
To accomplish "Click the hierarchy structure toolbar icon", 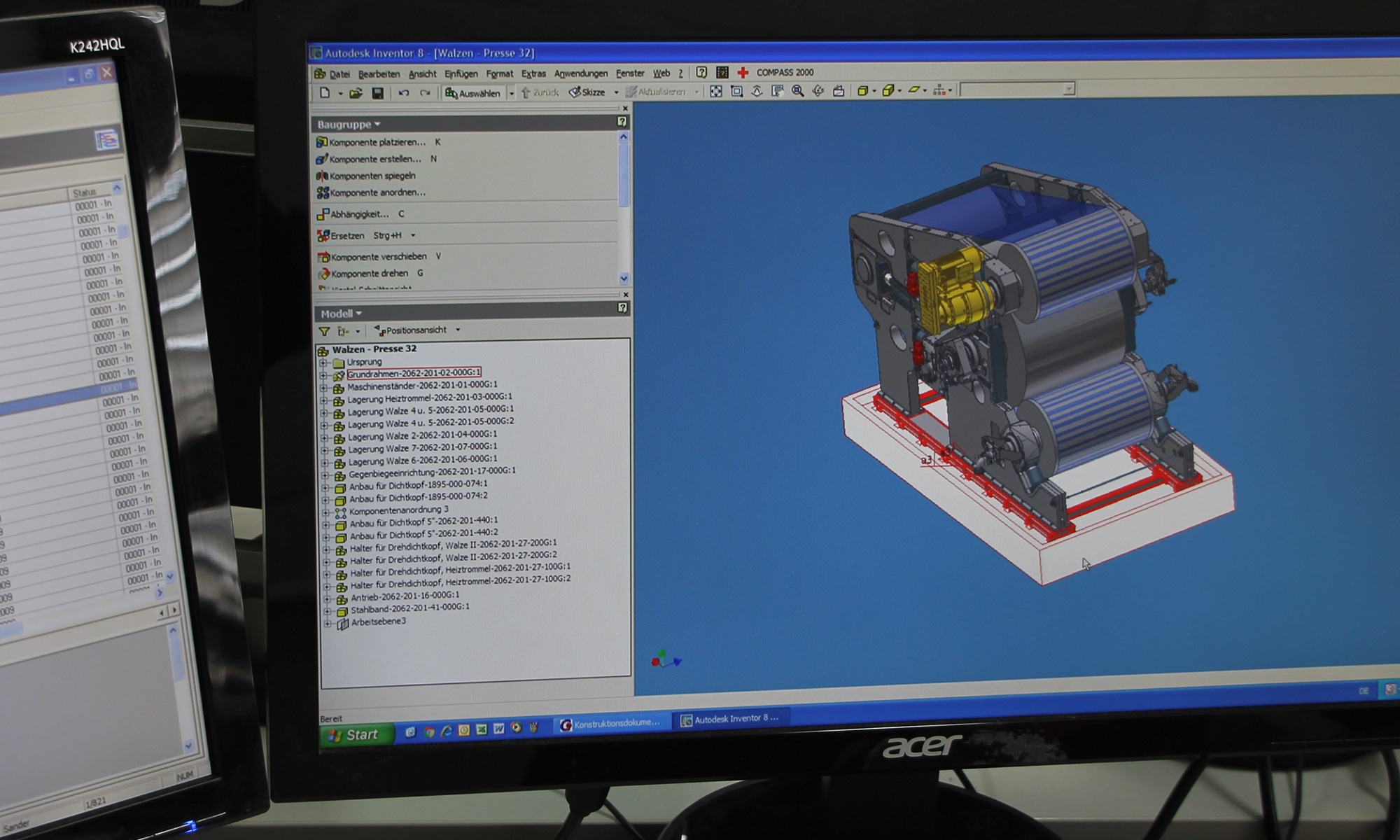I will click(939, 90).
